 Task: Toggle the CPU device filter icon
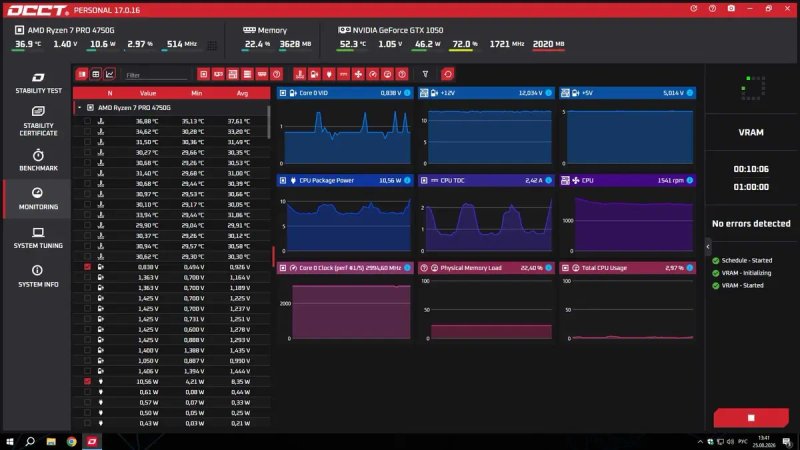tap(204, 74)
